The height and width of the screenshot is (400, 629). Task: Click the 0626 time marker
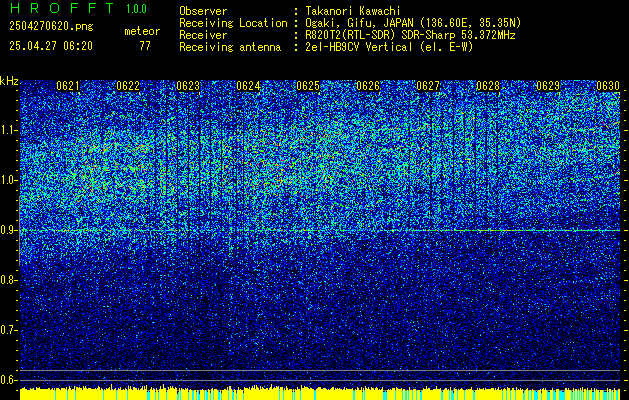tap(368, 86)
